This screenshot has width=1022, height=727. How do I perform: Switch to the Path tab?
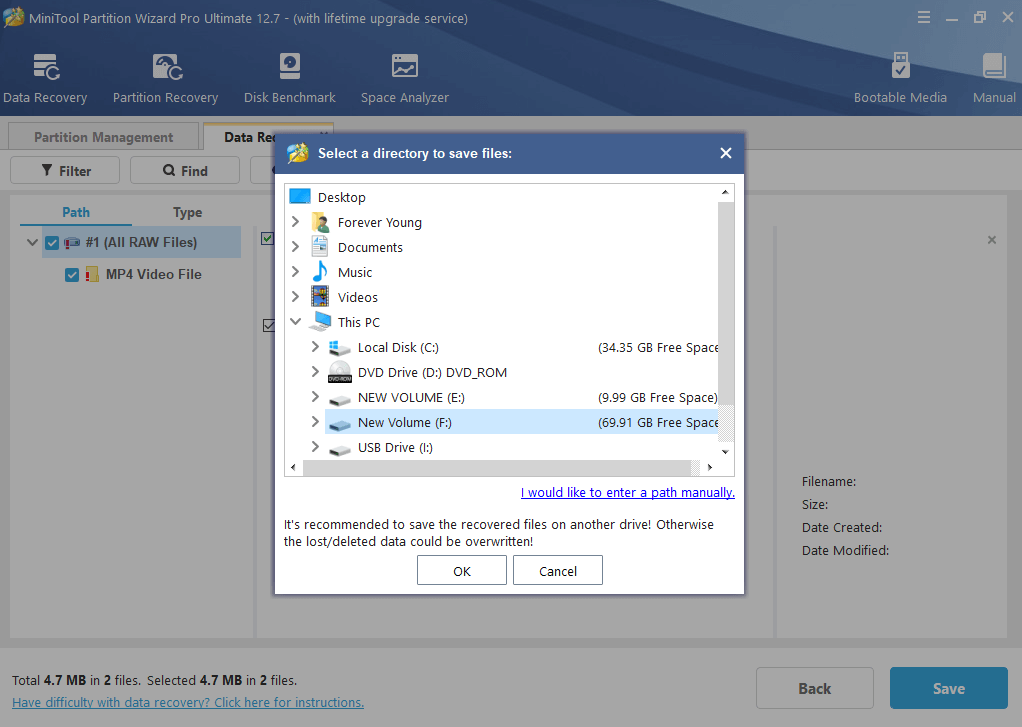[x=76, y=213]
